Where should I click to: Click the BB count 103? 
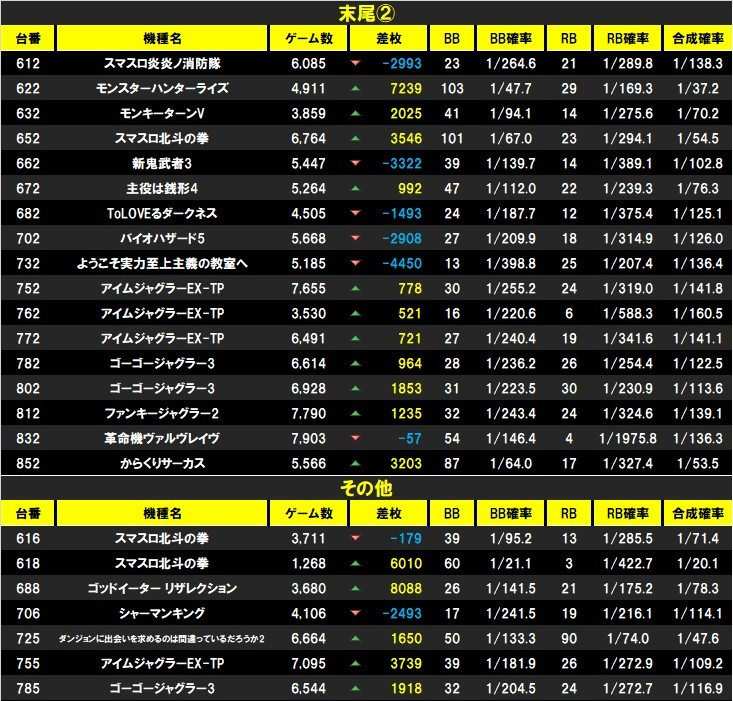[x=452, y=88]
